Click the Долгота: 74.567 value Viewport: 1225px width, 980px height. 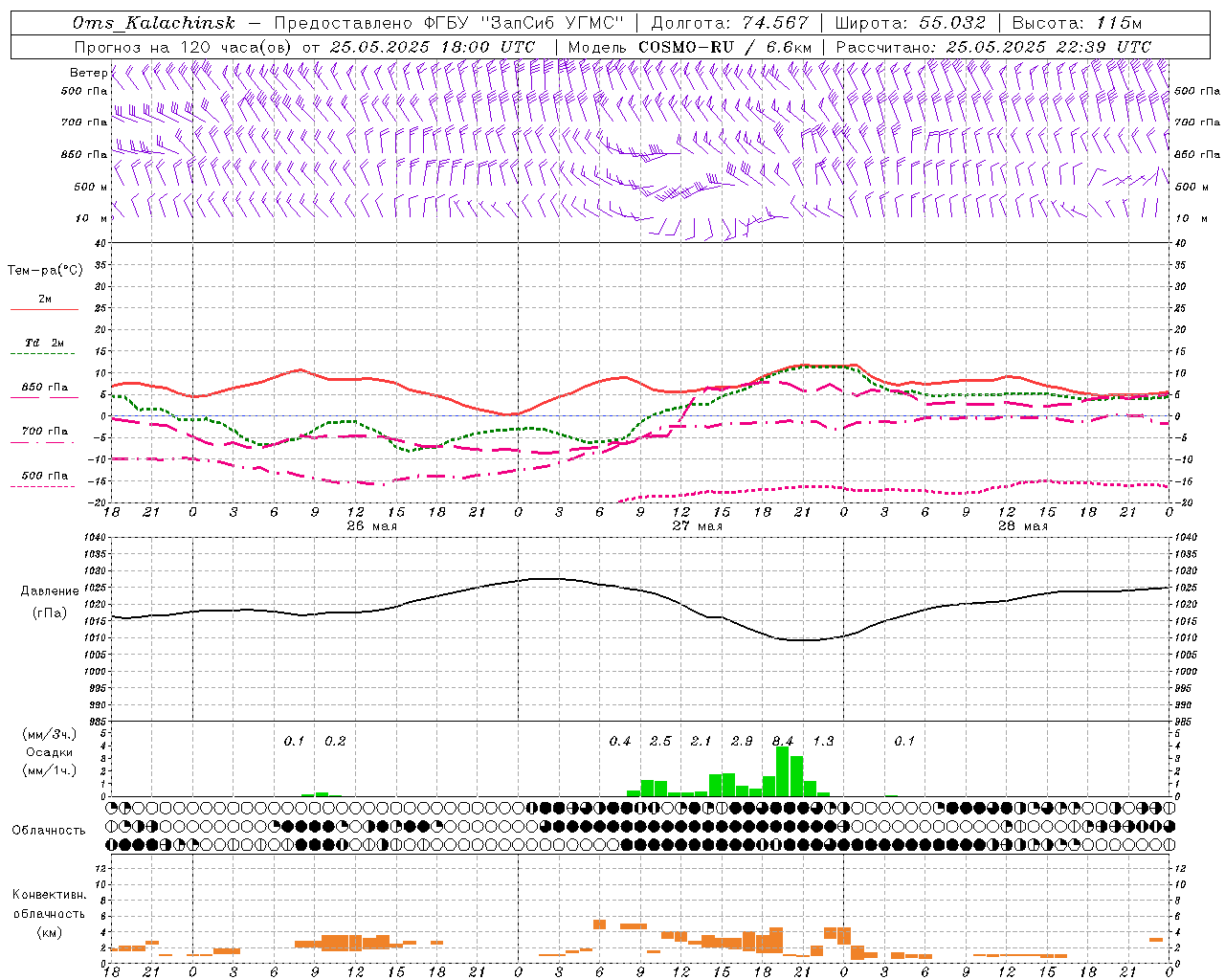click(729, 23)
